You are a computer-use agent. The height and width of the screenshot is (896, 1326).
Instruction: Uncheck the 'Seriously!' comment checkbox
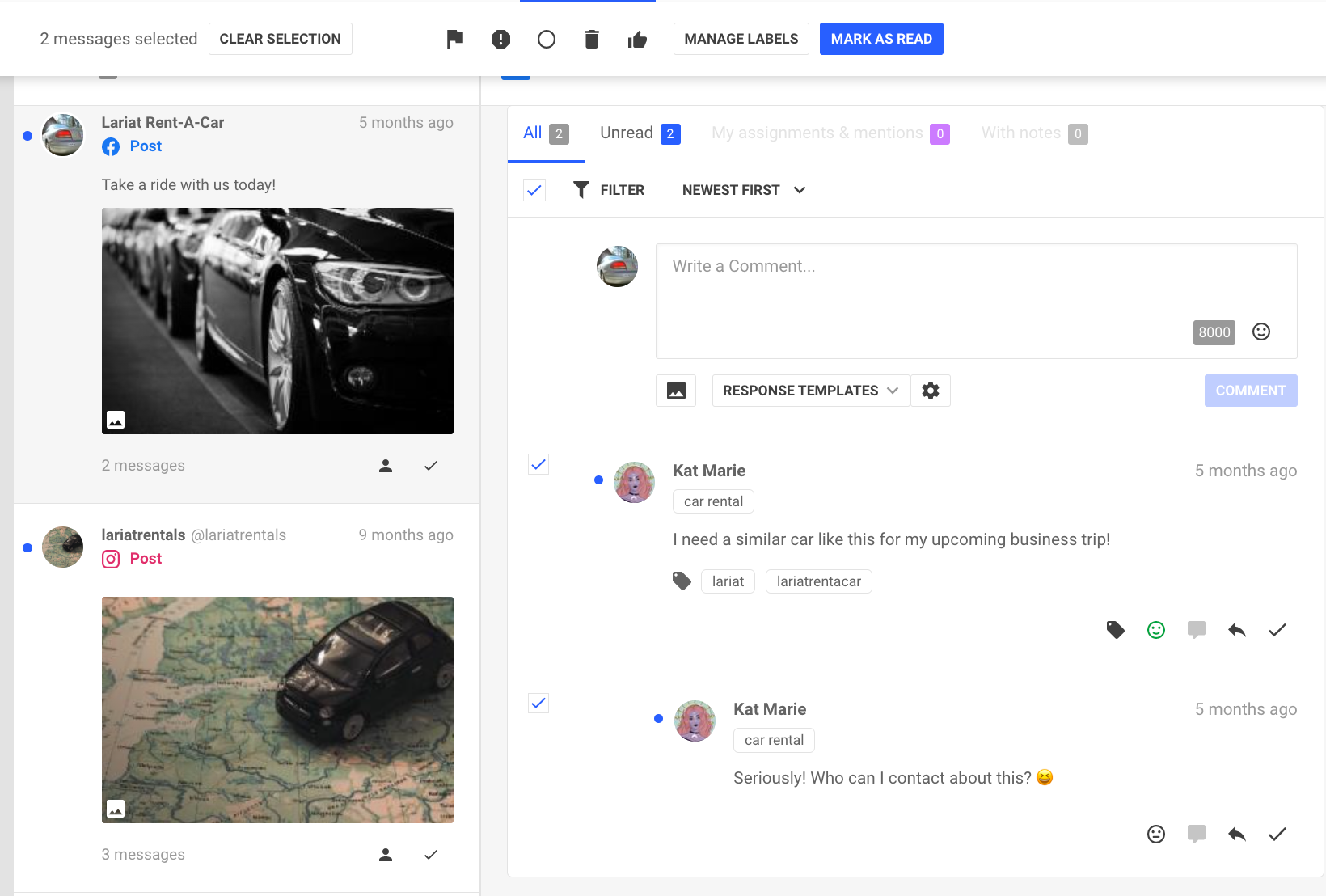[538, 703]
